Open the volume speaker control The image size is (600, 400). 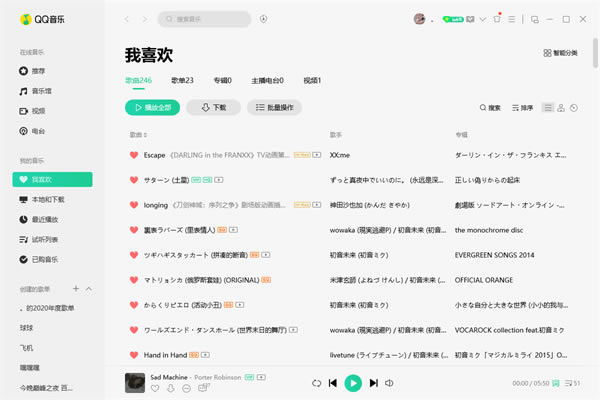tap(389, 383)
